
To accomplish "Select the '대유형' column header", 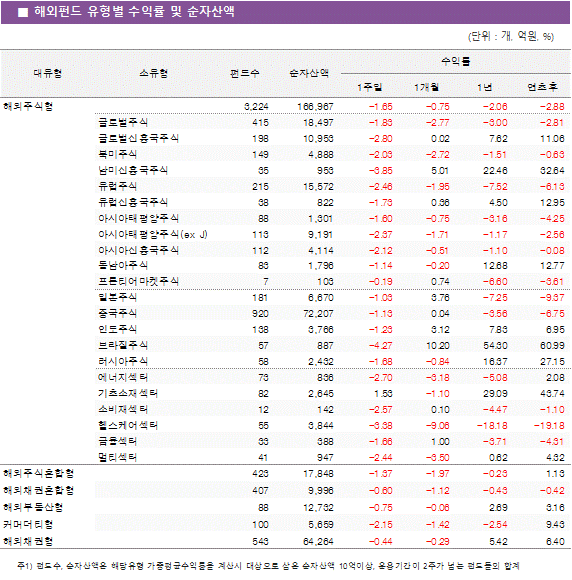I will coord(48,73).
